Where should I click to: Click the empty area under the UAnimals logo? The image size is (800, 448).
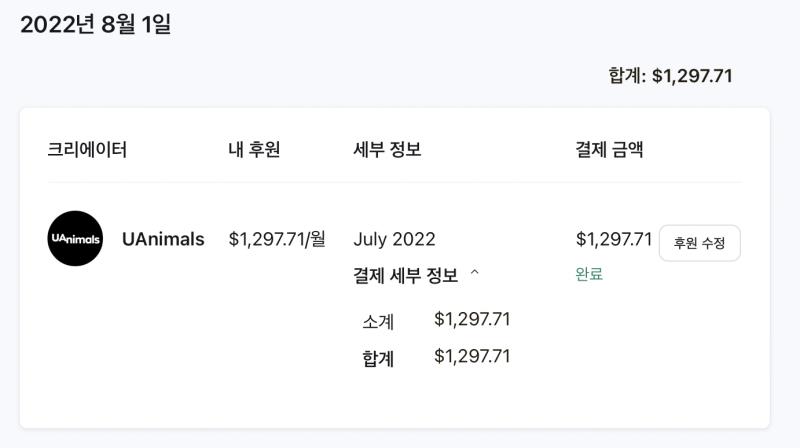tap(75, 347)
